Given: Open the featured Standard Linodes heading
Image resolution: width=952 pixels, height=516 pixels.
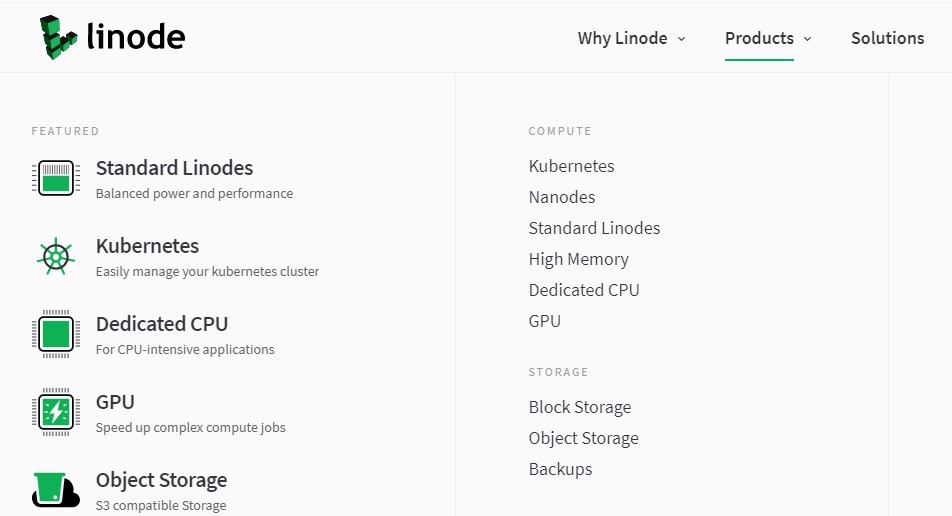Looking at the screenshot, I should pos(174,168).
